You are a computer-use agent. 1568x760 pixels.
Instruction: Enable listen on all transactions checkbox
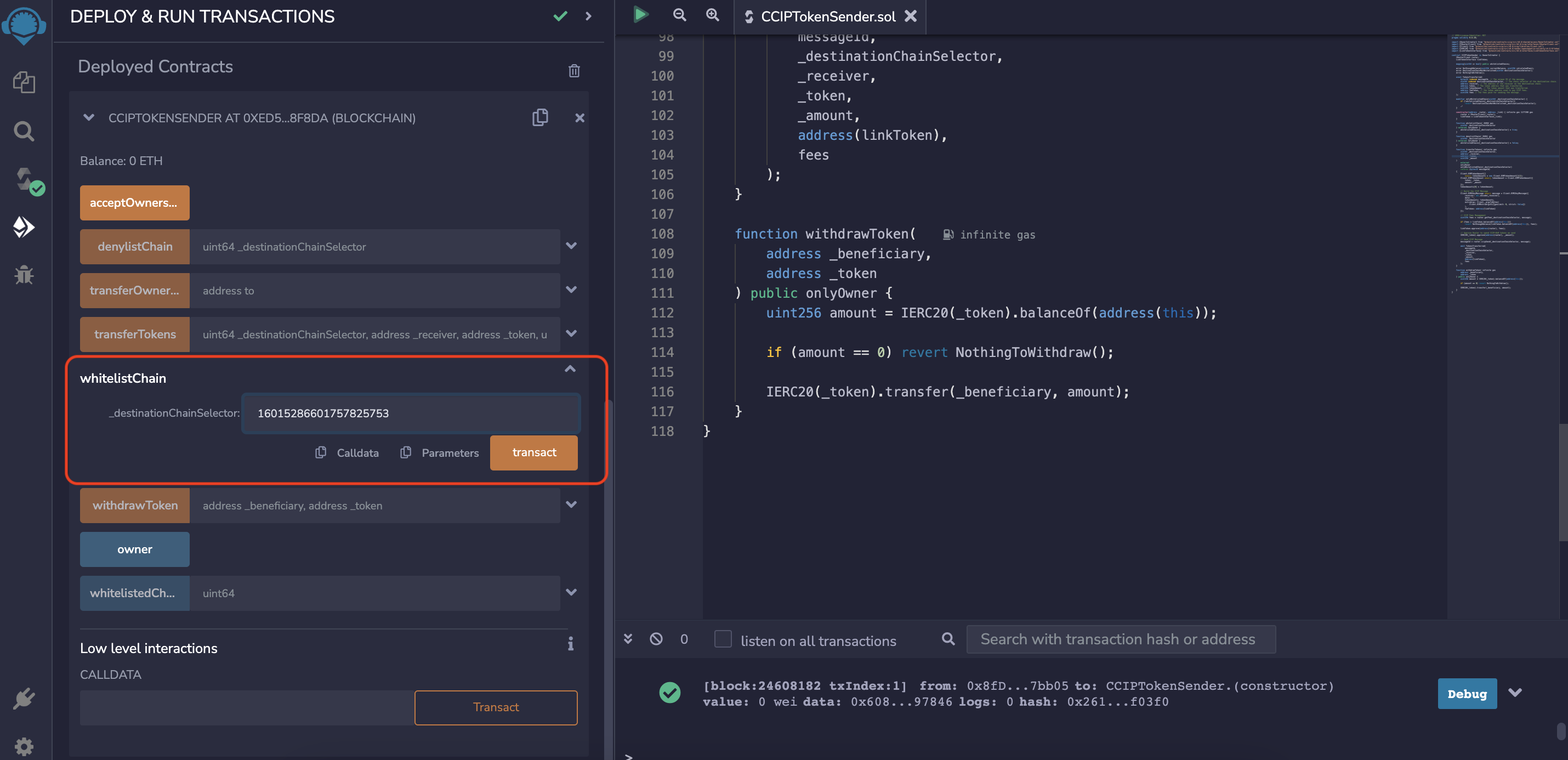(x=723, y=639)
